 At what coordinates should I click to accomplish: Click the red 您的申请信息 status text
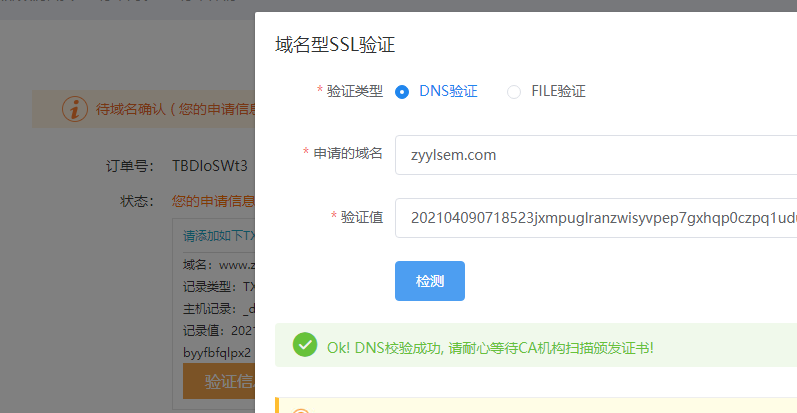click(x=212, y=201)
